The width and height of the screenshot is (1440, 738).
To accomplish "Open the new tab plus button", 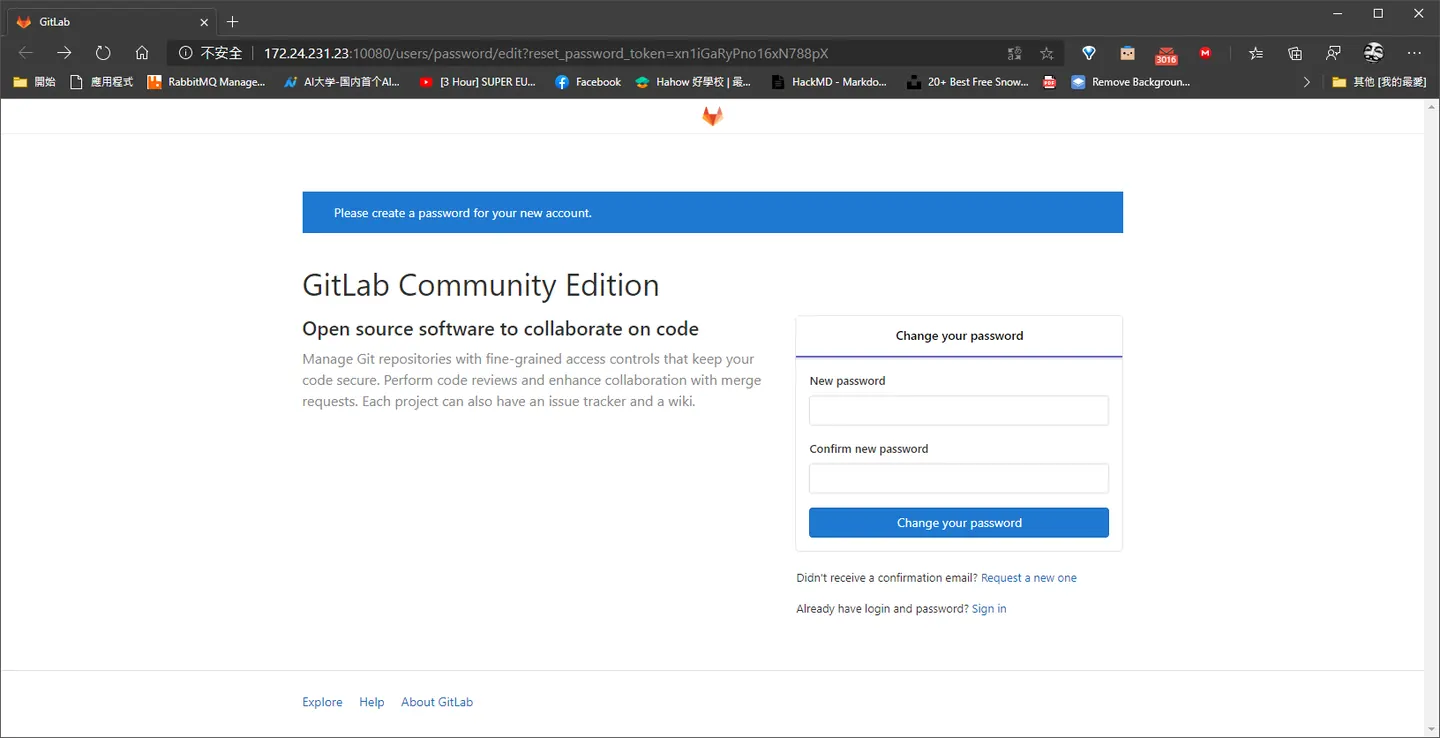I will click(x=233, y=21).
